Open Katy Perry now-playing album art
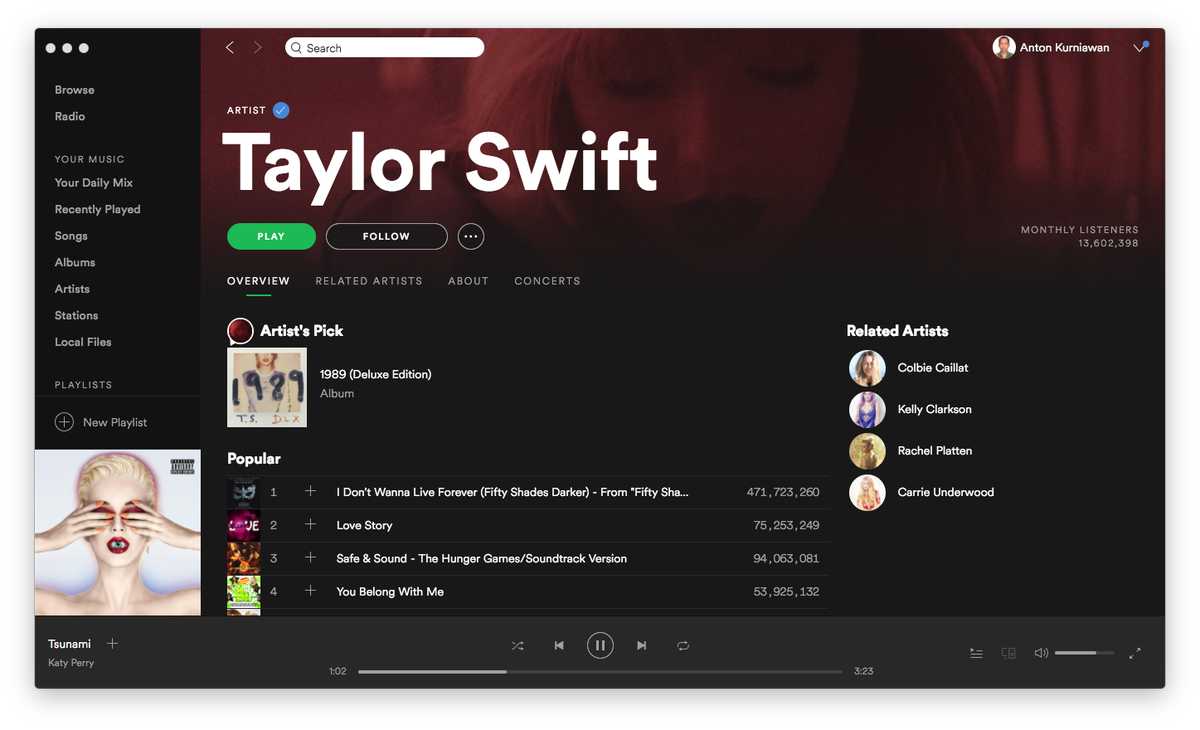This screenshot has height=730, width=1200. coord(118,533)
